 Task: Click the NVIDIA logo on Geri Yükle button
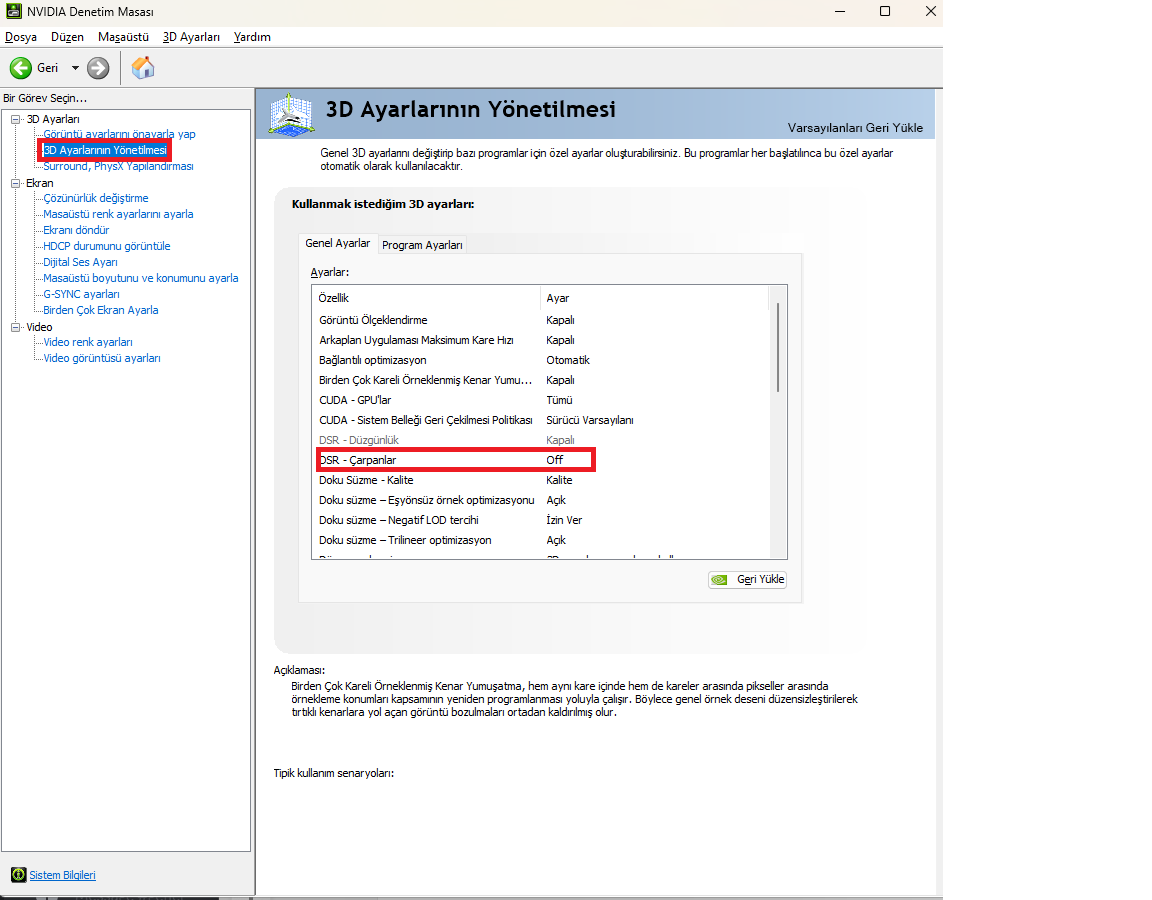point(719,580)
